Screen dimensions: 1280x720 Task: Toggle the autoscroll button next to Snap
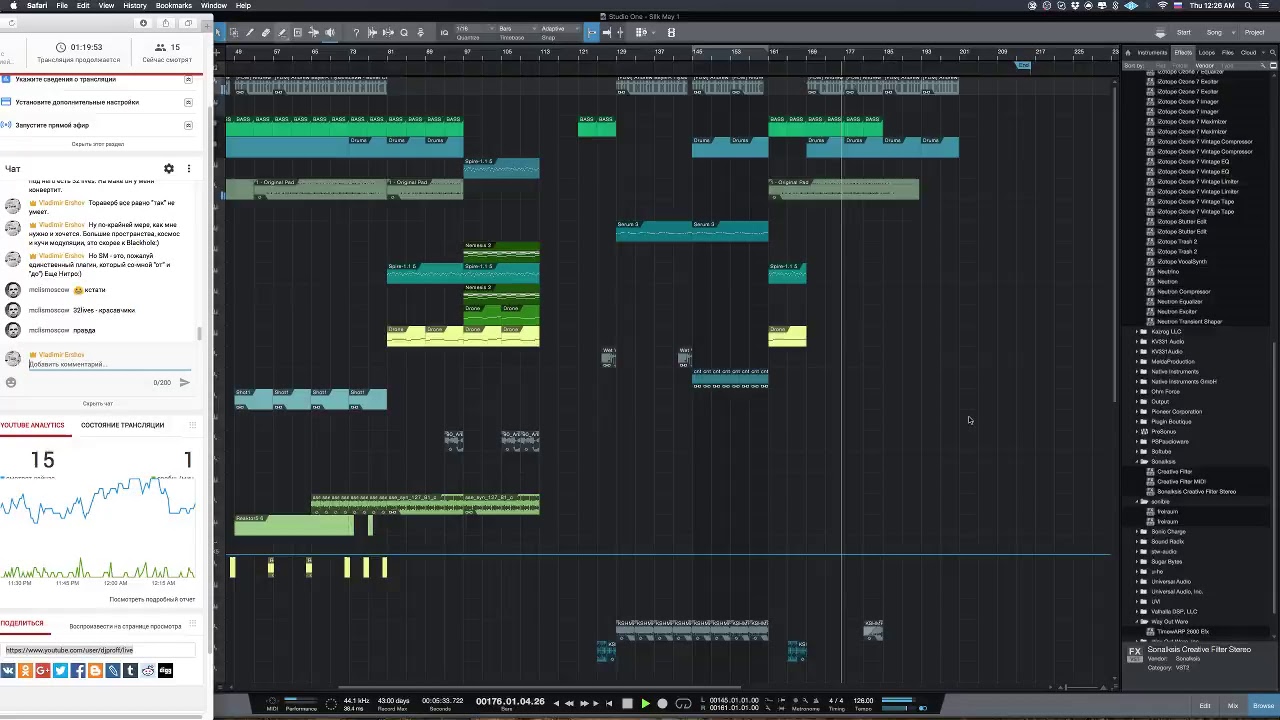pyautogui.click(x=607, y=33)
